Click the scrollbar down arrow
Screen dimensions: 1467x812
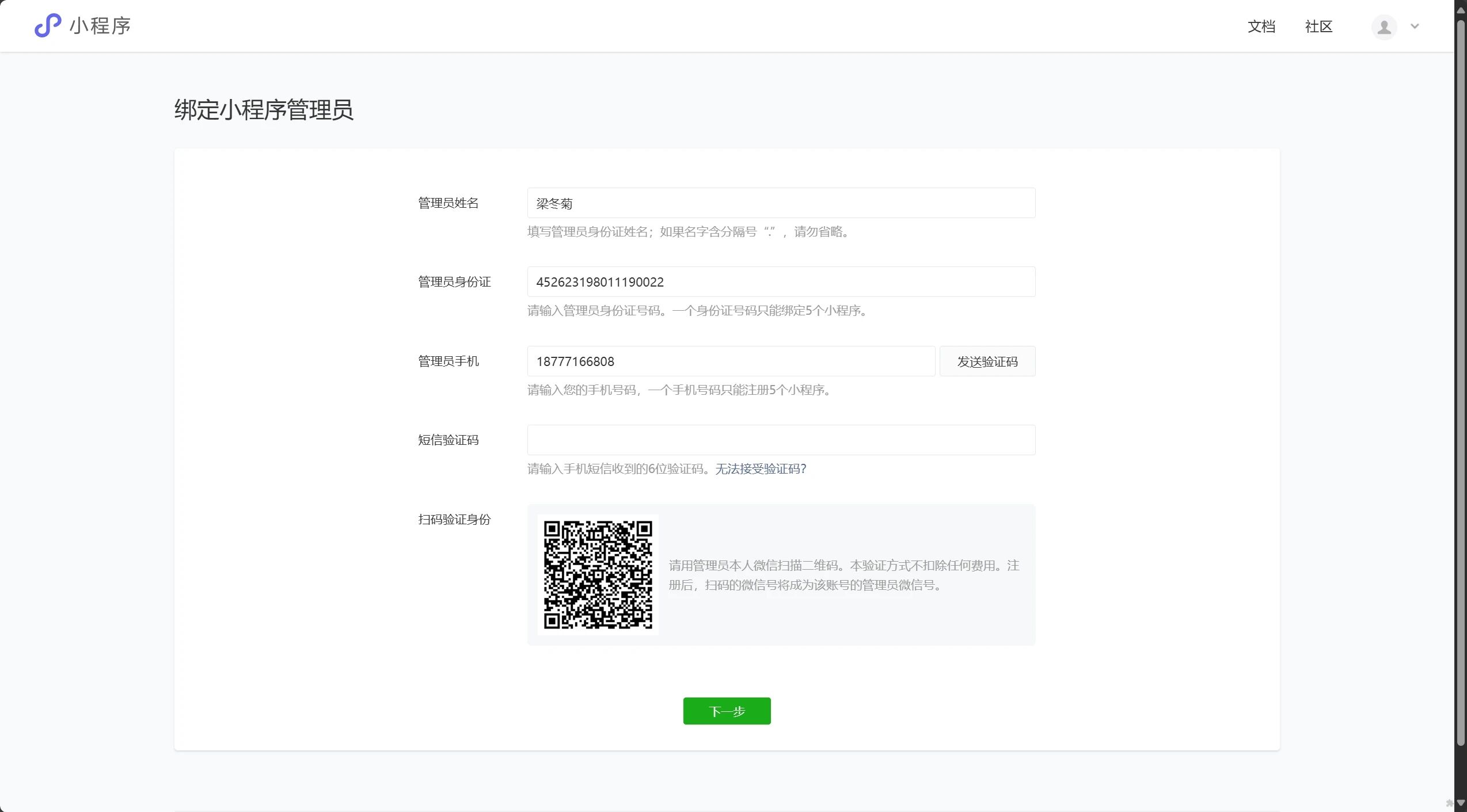pyautogui.click(x=1460, y=803)
